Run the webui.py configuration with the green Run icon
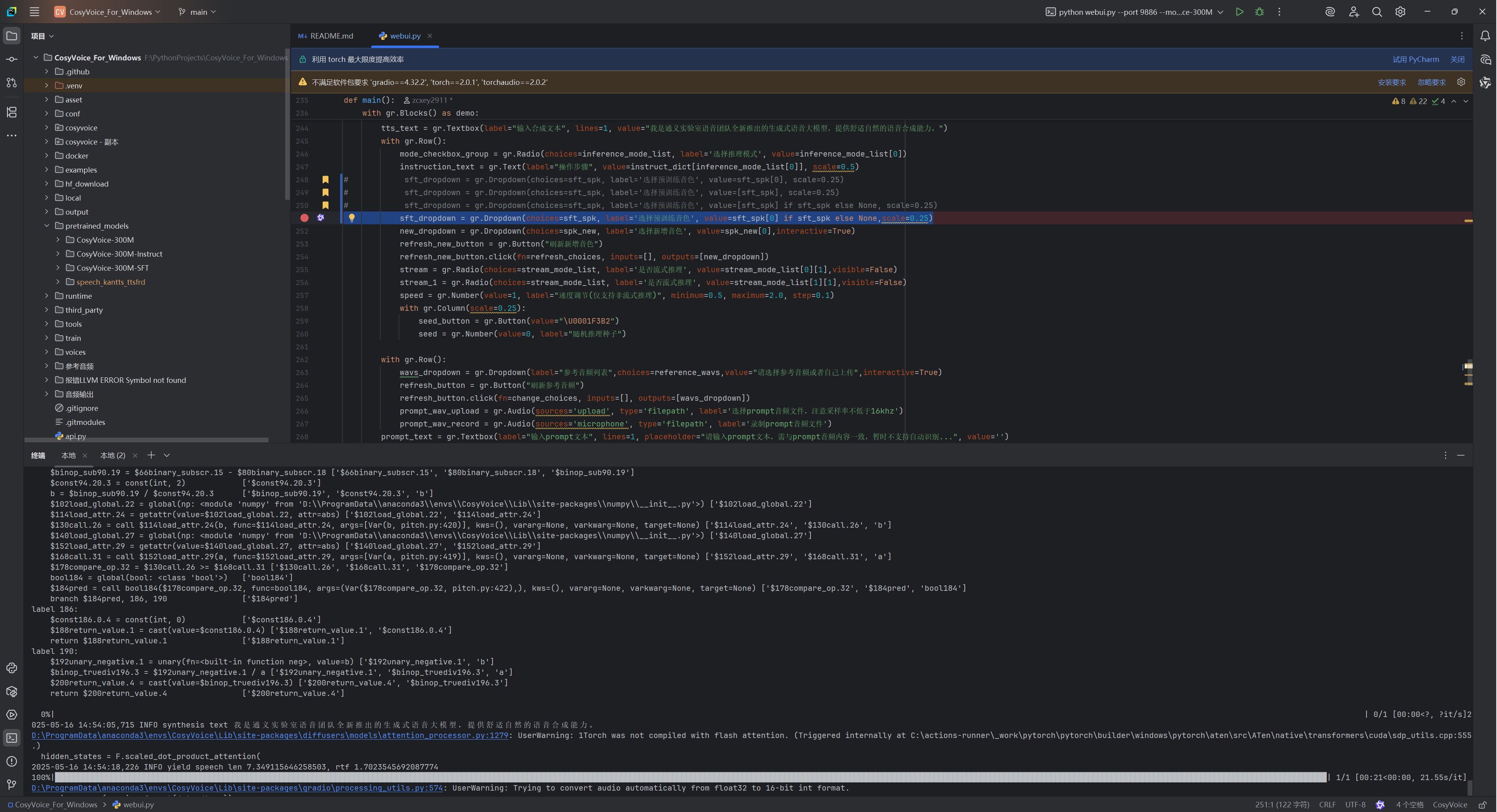Viewport: 1497px width, 812px height. (x=1239, y=12)
